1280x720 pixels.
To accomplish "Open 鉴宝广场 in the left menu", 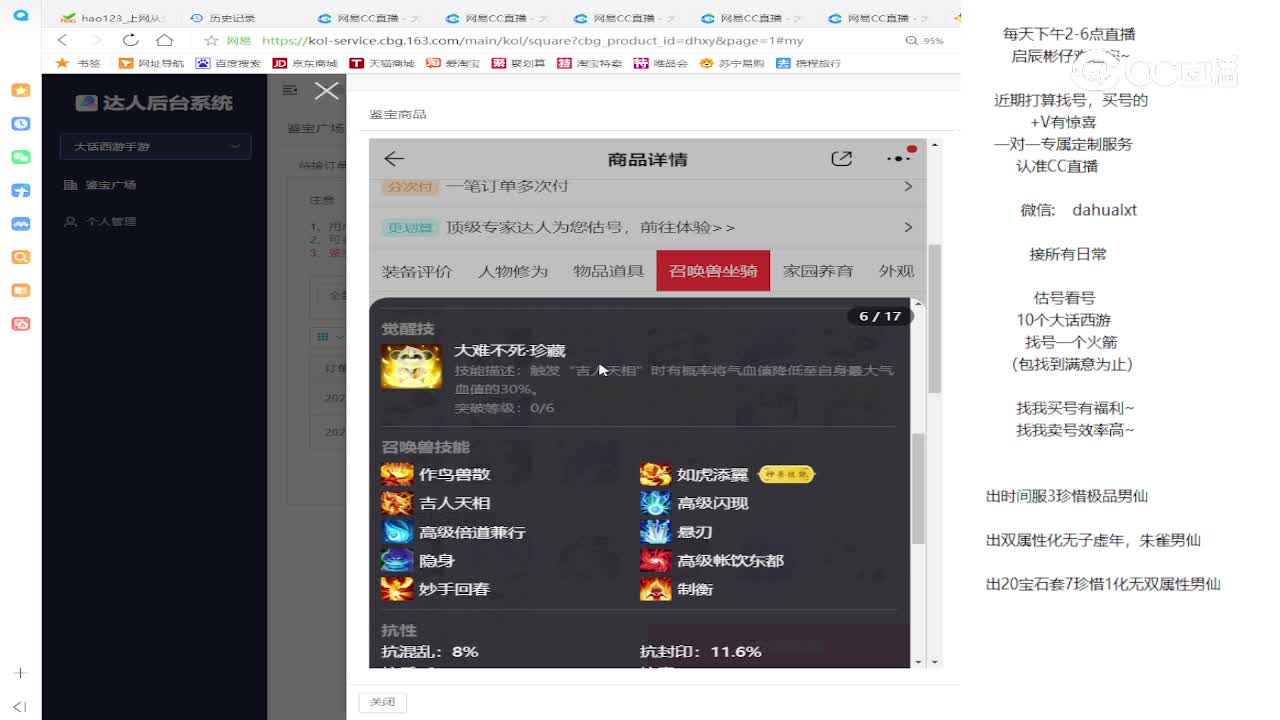I will coord(110,185).
